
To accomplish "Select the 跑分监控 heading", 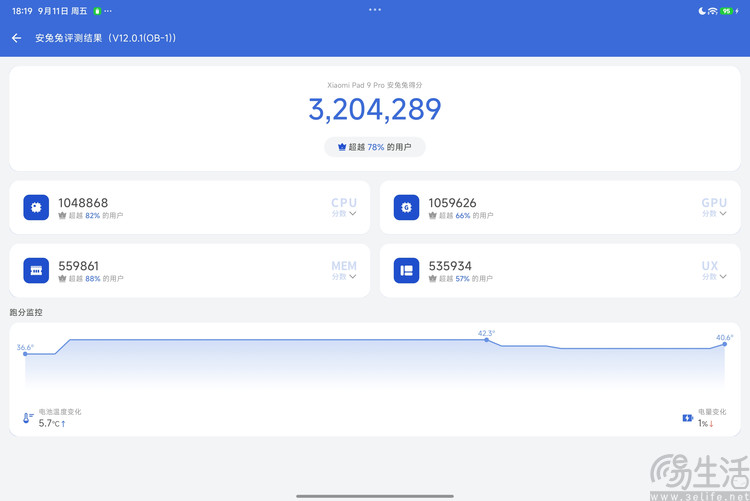I will (x=26, y=312).
